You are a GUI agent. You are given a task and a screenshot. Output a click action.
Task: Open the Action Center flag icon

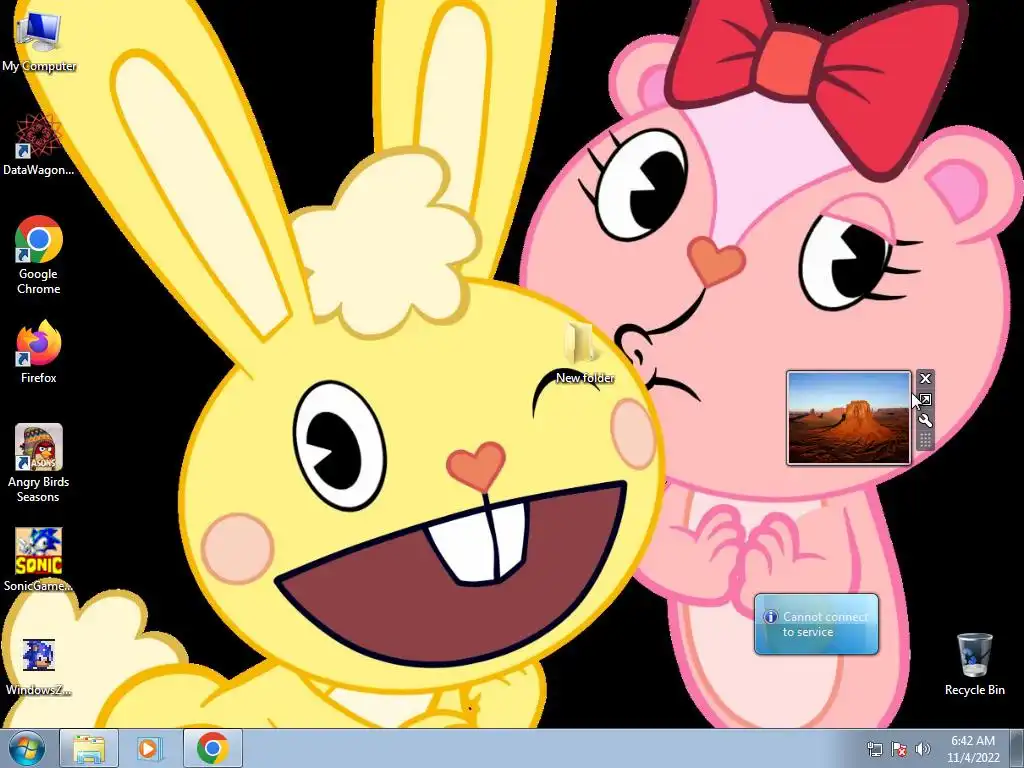coord(899,749)
